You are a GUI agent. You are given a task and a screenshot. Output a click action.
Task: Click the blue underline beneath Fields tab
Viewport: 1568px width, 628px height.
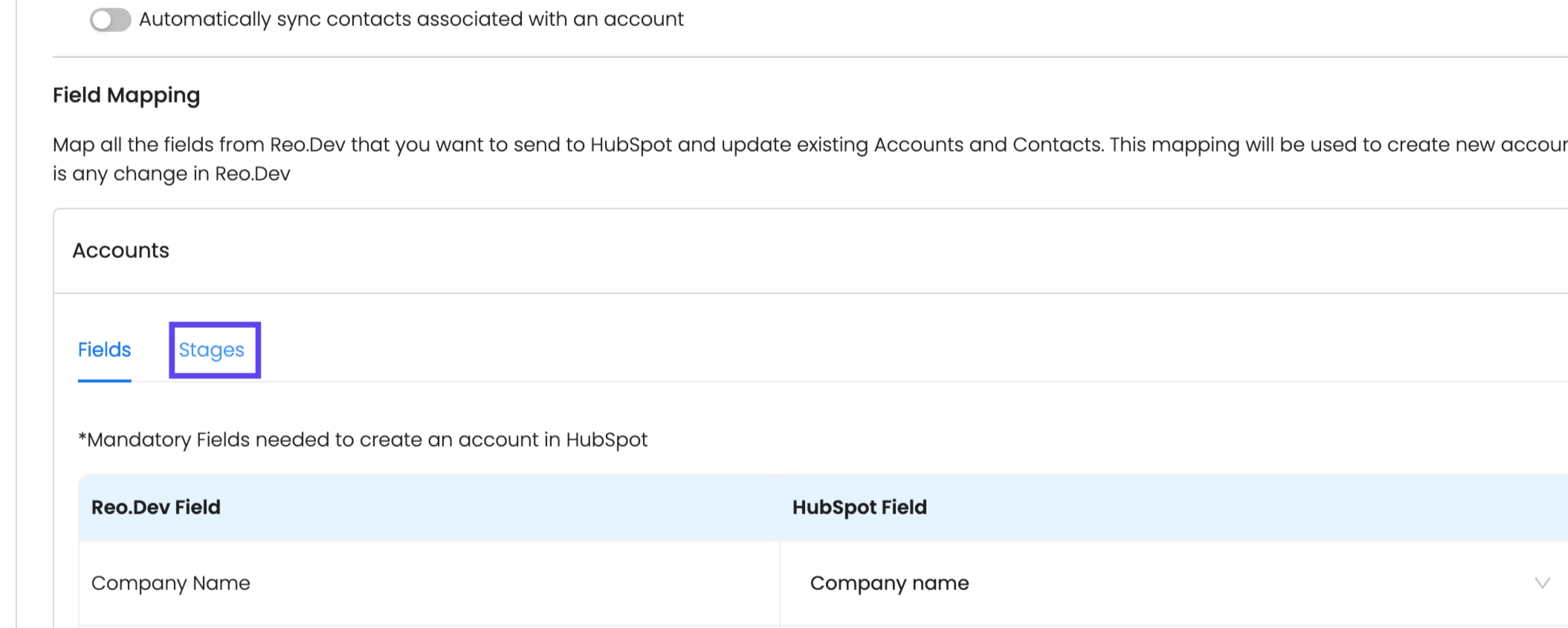[104, 381]
